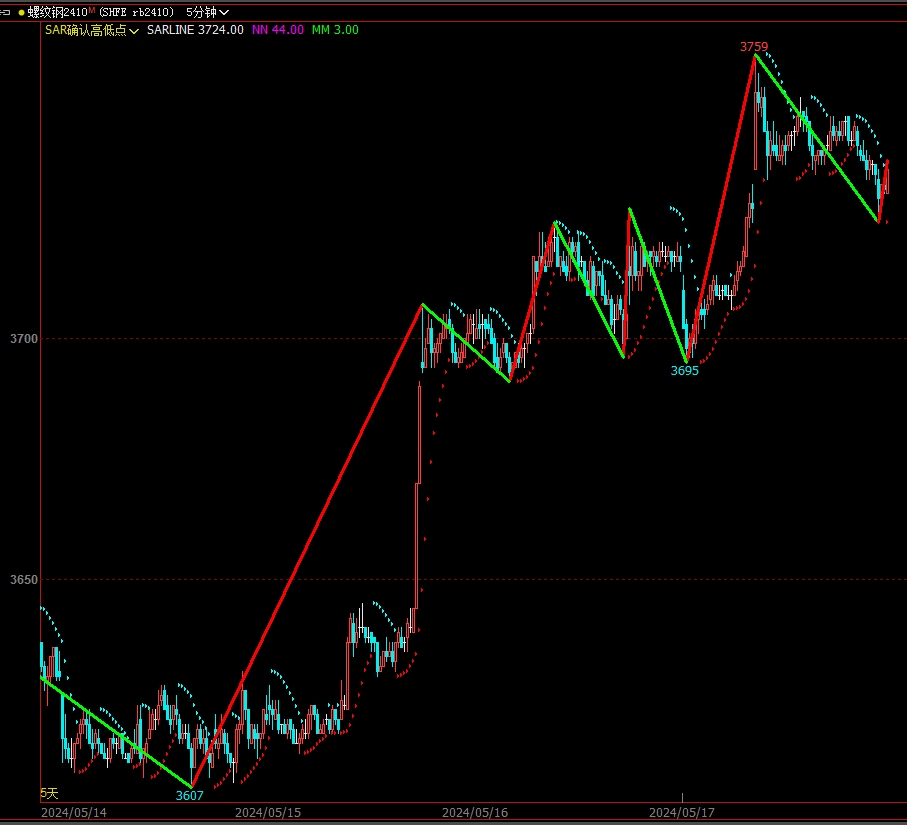
Task: Click the 3607 low price label
Action: click(x=189, y=796)
